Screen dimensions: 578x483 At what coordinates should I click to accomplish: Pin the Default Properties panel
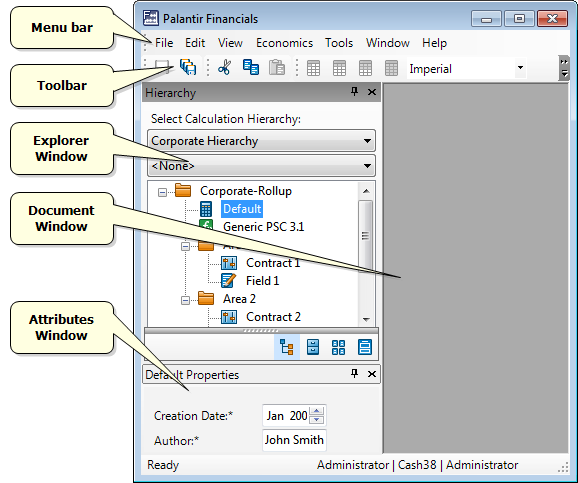[355, 373]
